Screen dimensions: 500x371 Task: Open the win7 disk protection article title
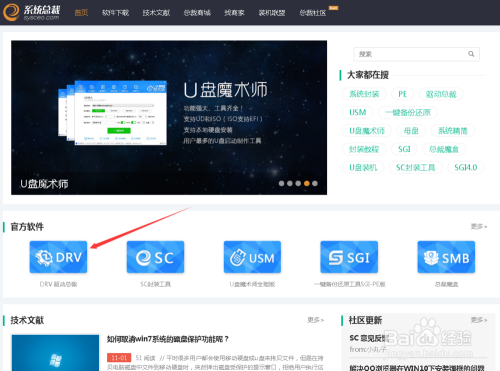[168, 339]
